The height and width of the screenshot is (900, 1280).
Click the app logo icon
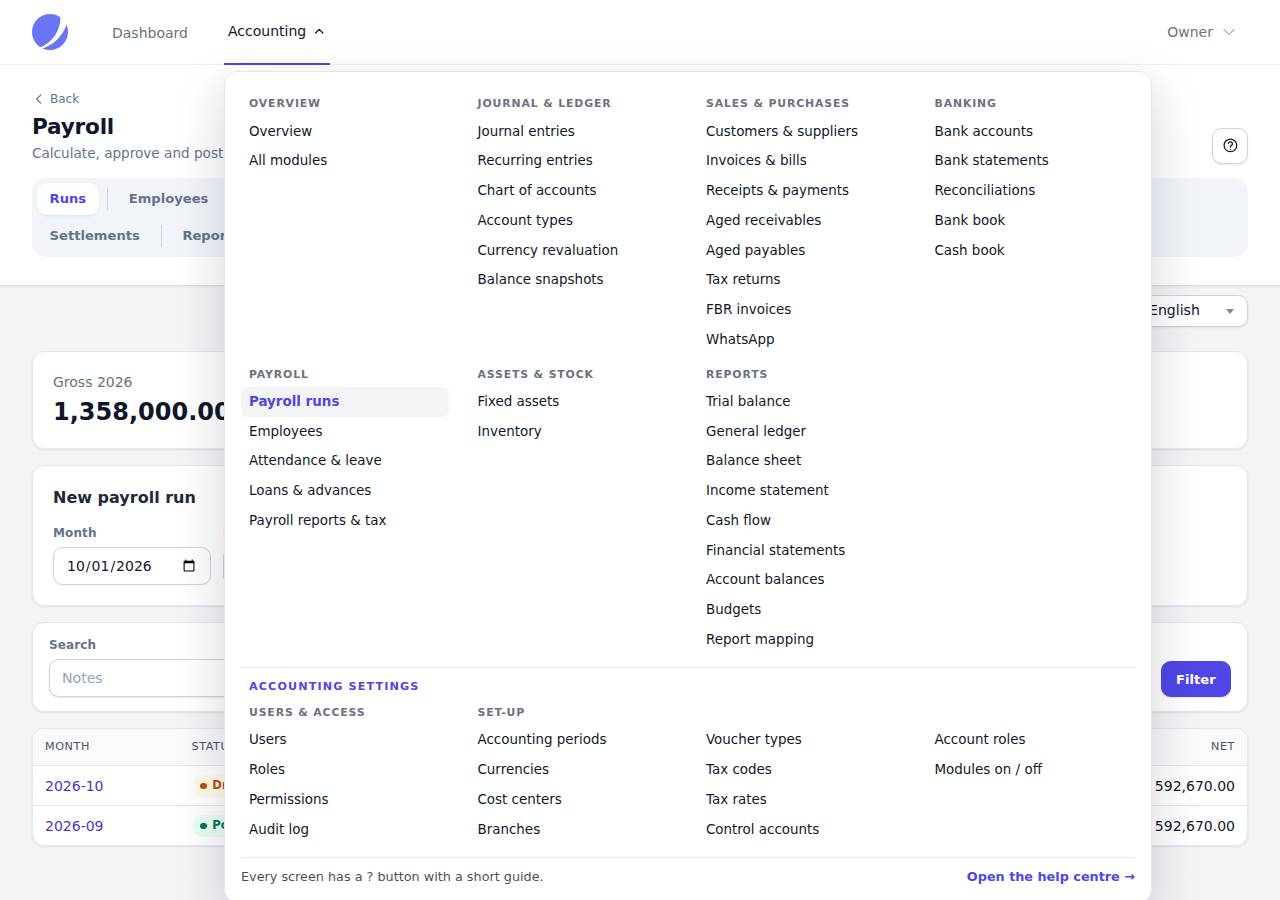pyautogui.click(x=50, y=32)
